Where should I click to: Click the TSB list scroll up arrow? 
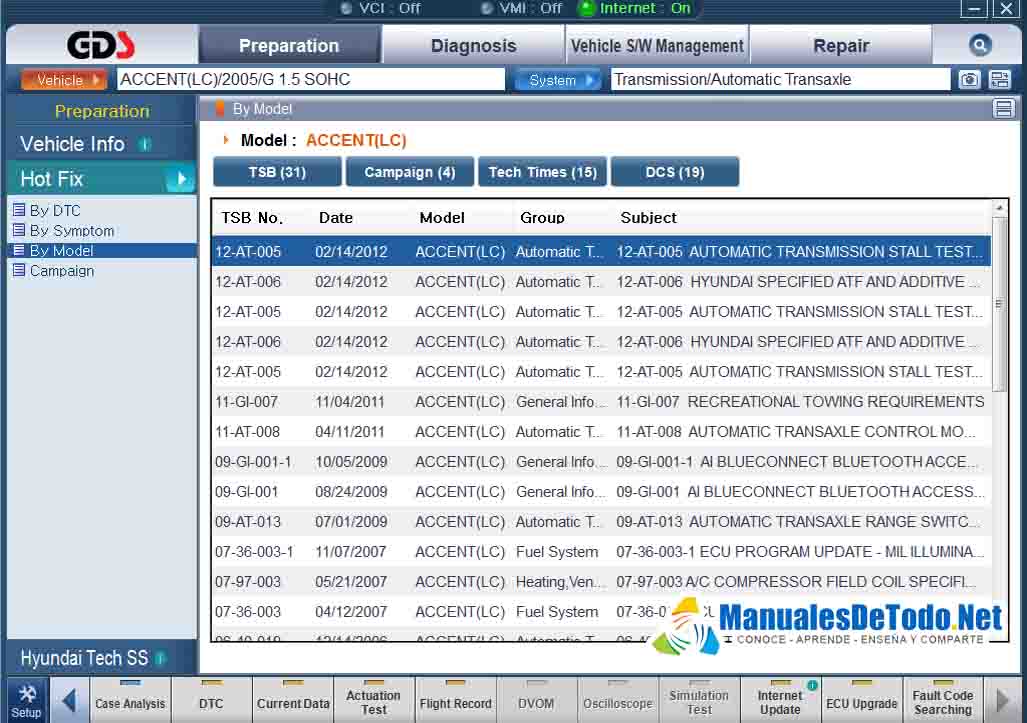999,208
